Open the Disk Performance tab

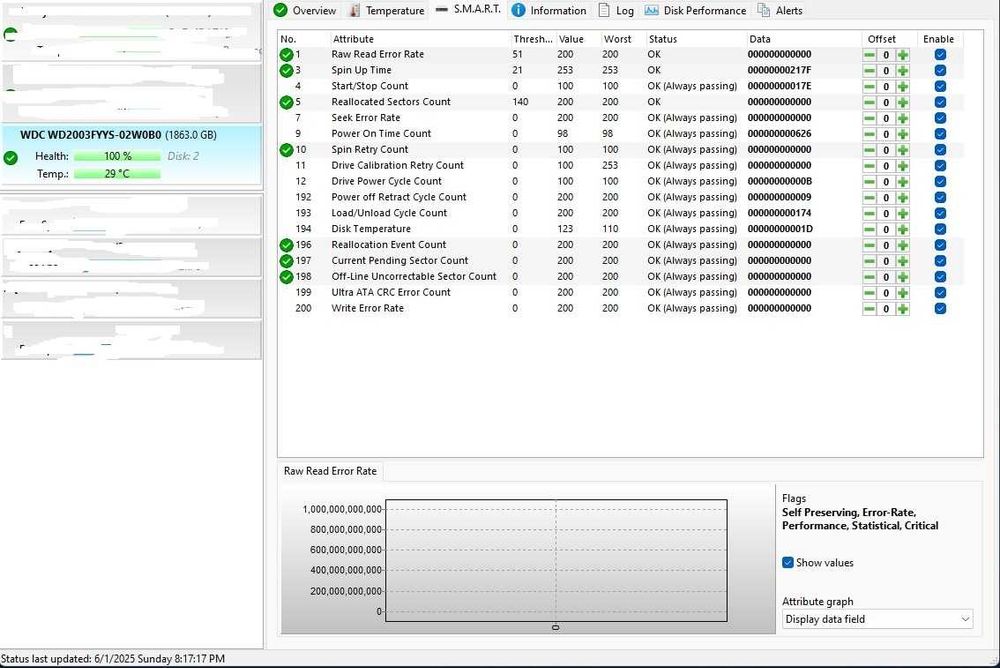[x=695, y=10]
